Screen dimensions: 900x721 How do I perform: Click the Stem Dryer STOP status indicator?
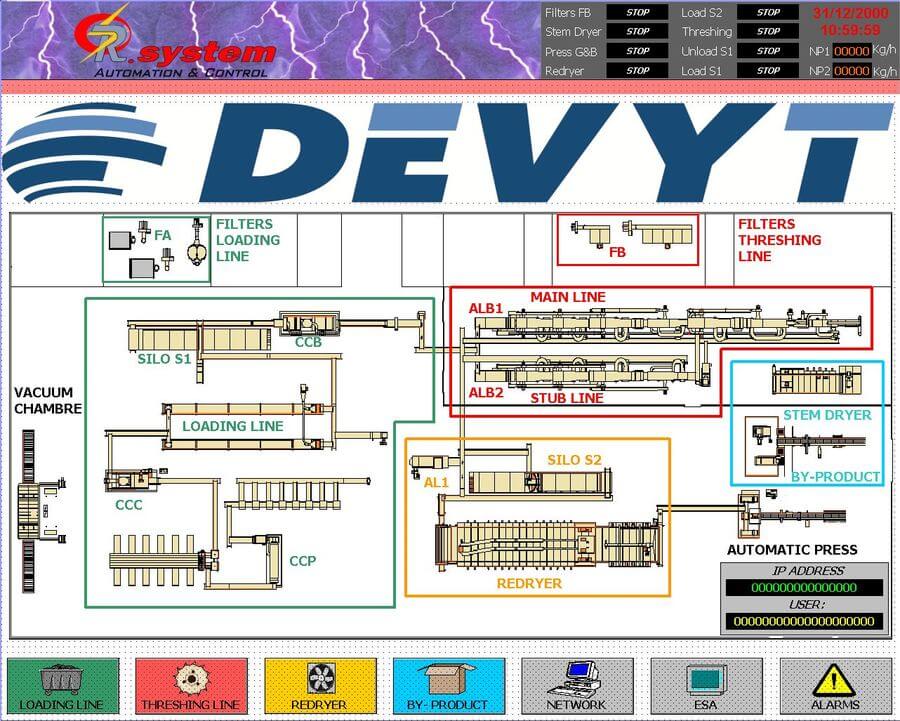coord(637,32)
